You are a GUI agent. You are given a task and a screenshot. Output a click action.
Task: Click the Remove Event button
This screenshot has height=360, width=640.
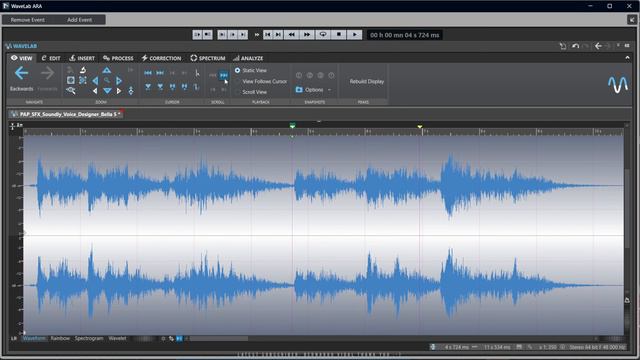pyautogui.click(x=28, y=20)
